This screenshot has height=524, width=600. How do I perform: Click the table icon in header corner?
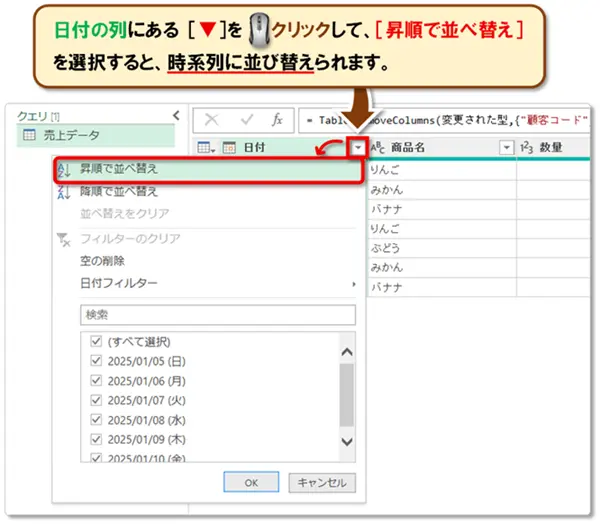click(206, 147)
